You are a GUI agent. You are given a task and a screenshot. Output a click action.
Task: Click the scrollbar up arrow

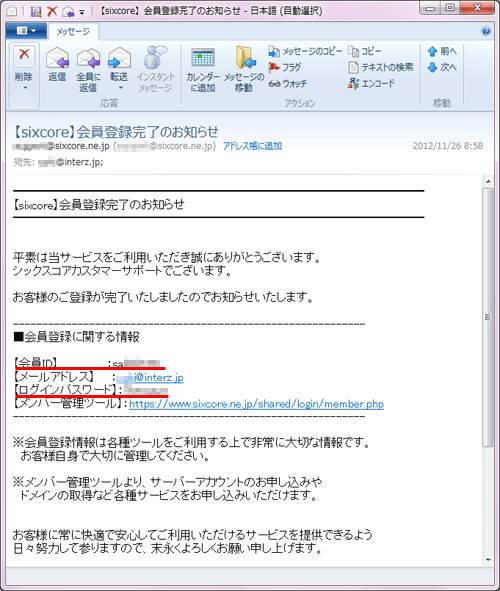(488, 182)
